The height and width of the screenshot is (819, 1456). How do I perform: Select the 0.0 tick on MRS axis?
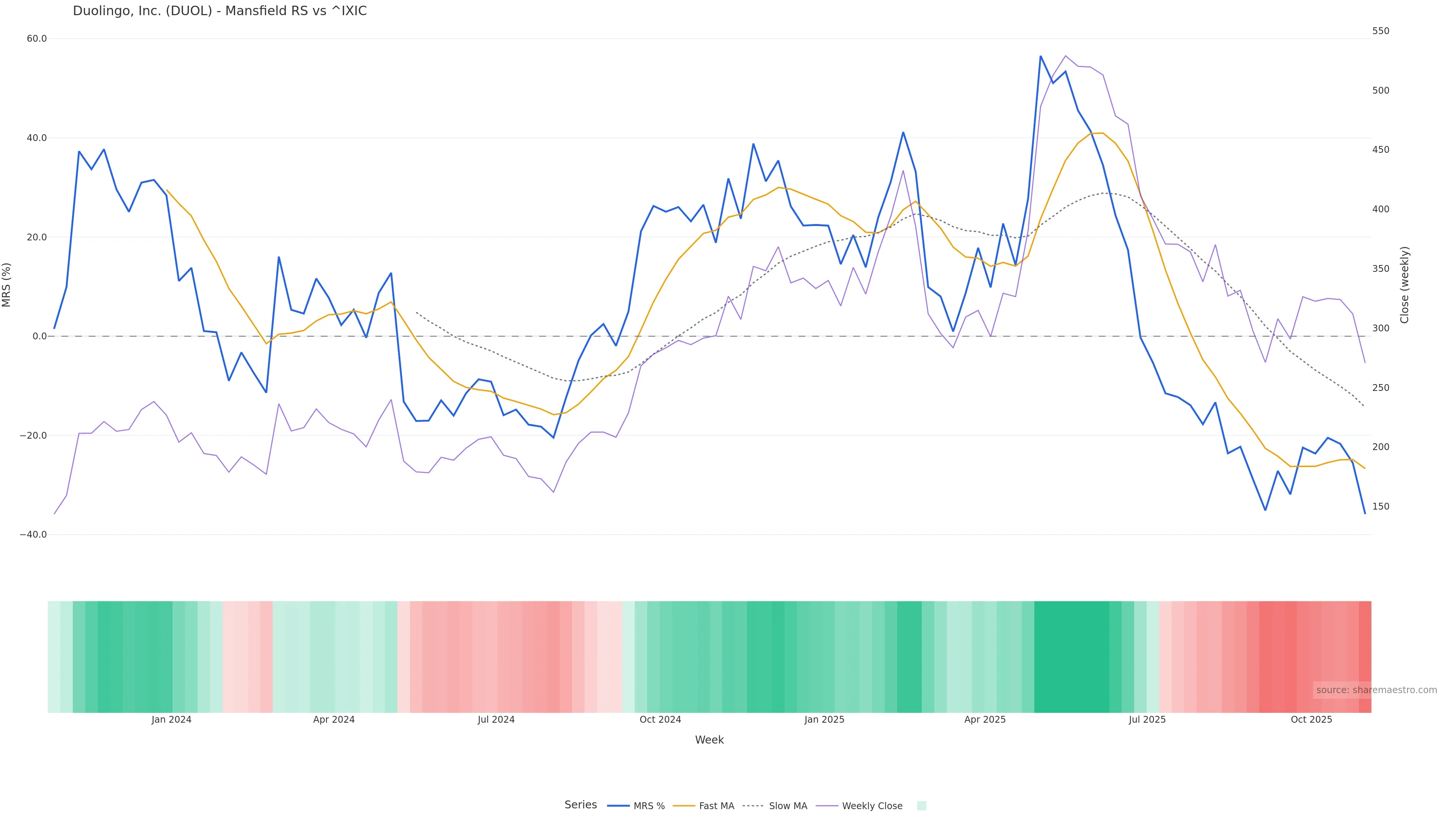coord(39,336)
